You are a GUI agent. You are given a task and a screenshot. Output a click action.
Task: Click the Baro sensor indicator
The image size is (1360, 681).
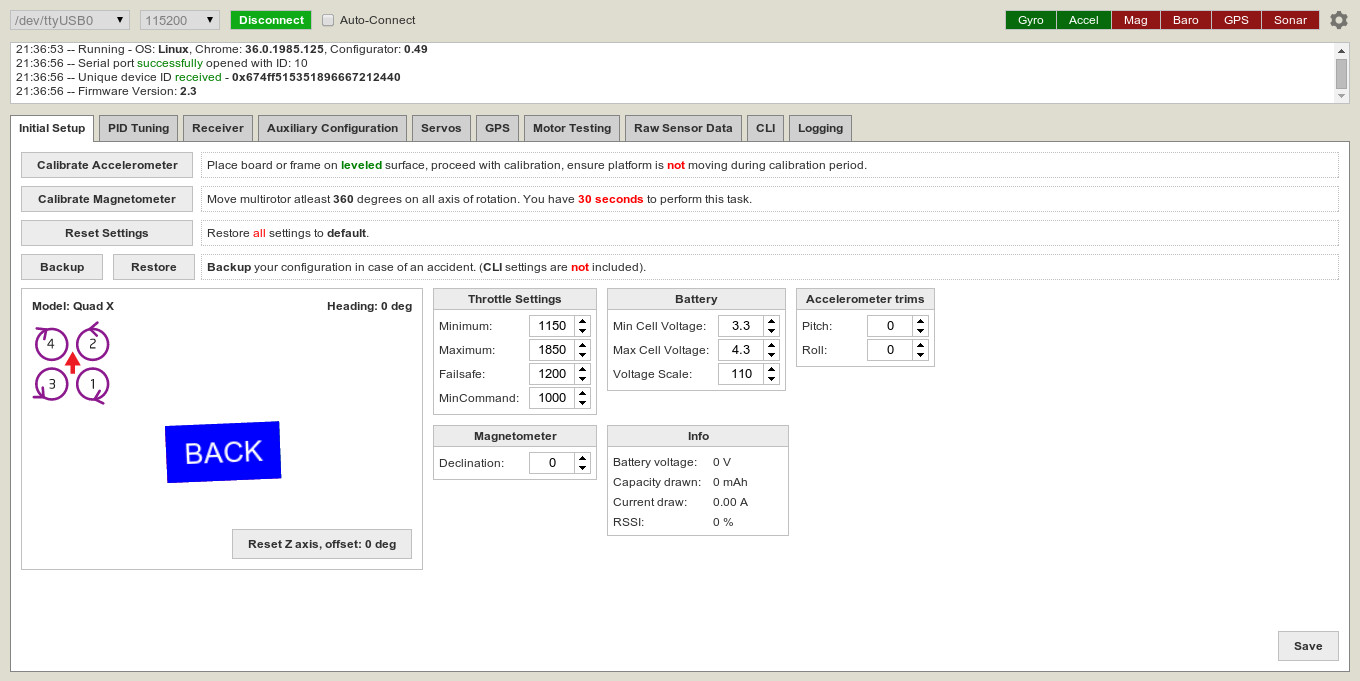click(x=1186, y=20)
